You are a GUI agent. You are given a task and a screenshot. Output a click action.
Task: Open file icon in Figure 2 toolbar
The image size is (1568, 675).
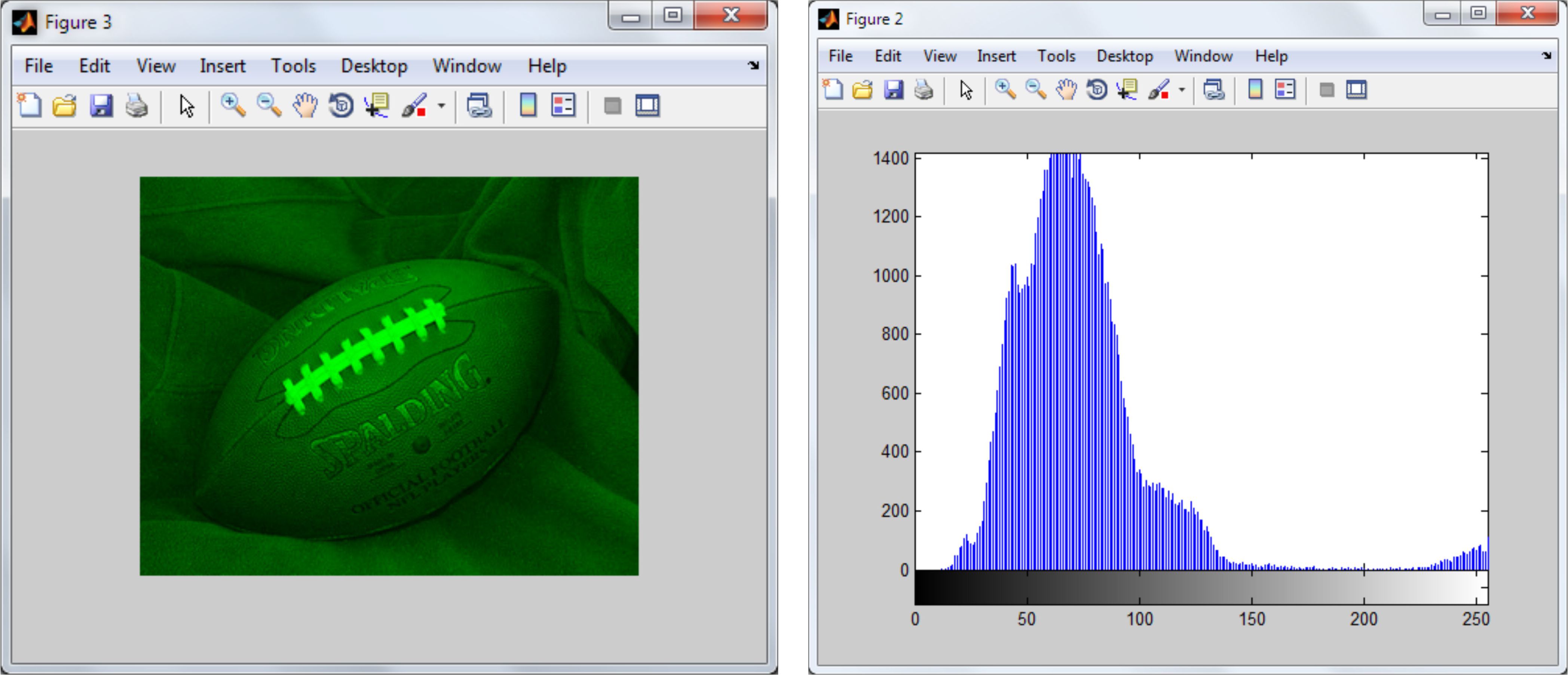pyautogui.click(x=863, y=90)
